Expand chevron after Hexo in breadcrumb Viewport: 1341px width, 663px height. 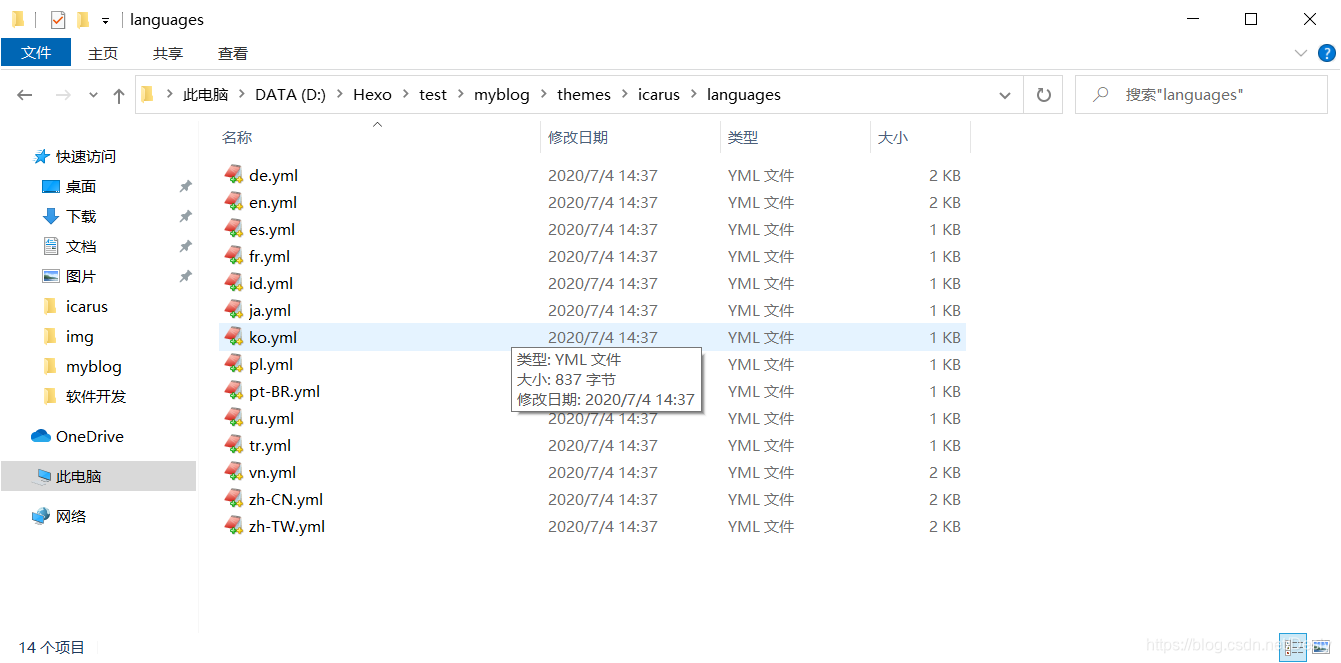406,95
